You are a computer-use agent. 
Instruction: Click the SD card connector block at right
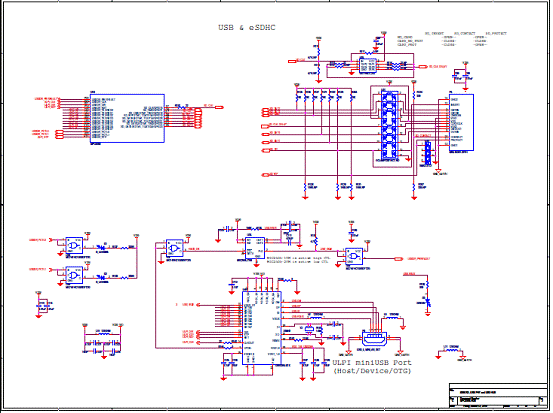point(461,122)
